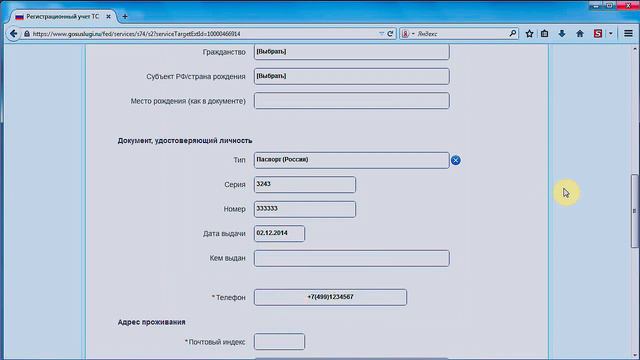Bookmark this page with the star icon
640x360 pixels.
coord(529,34)
